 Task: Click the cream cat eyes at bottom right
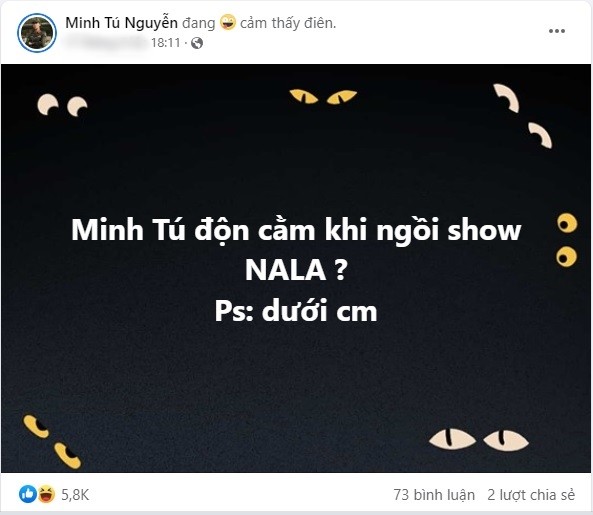pos(478,439)
